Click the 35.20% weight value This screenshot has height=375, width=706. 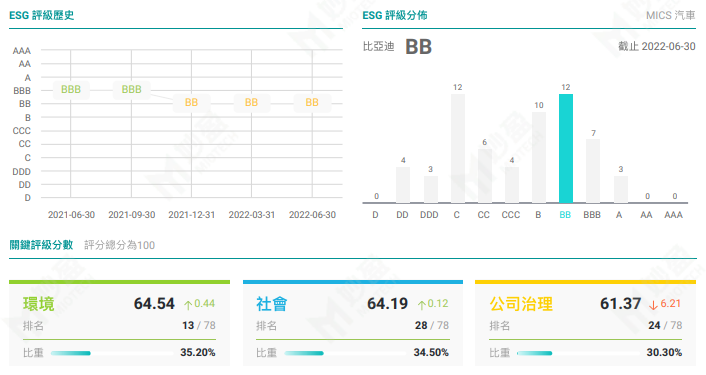198,352
